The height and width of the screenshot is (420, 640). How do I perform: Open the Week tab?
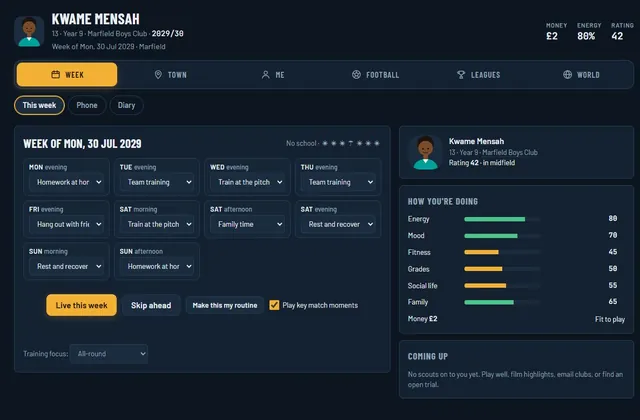pos(67,75)
